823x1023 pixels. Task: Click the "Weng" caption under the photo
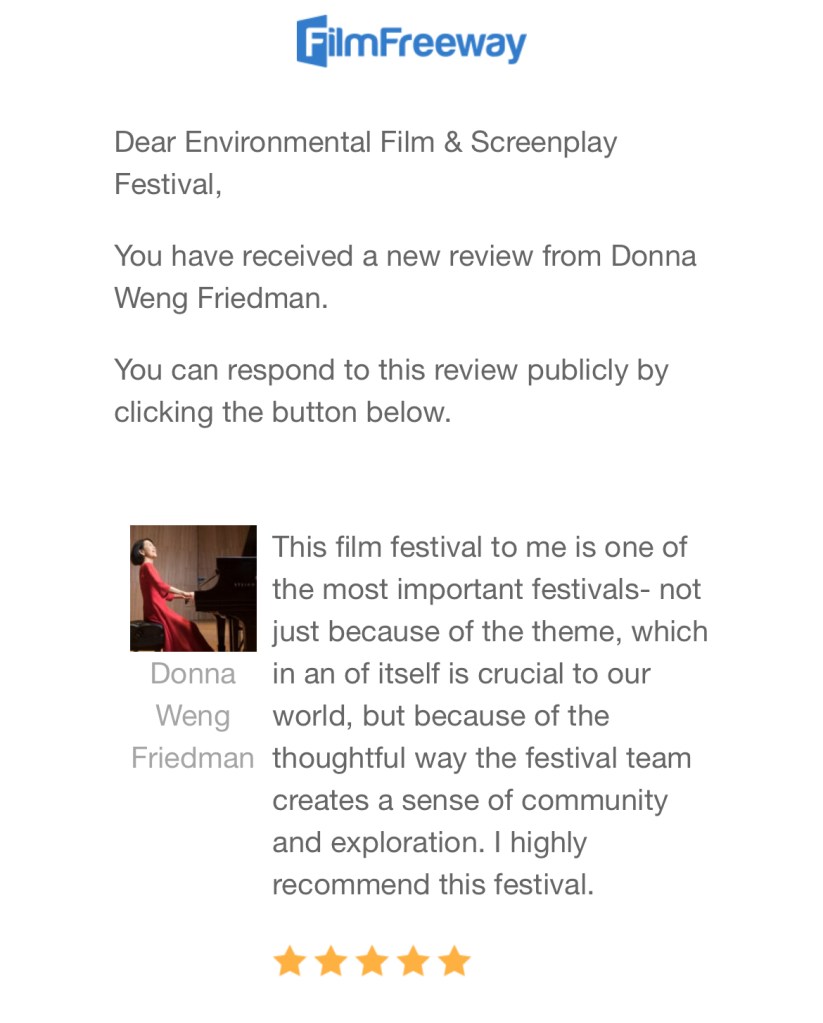(x=193, y=716)
